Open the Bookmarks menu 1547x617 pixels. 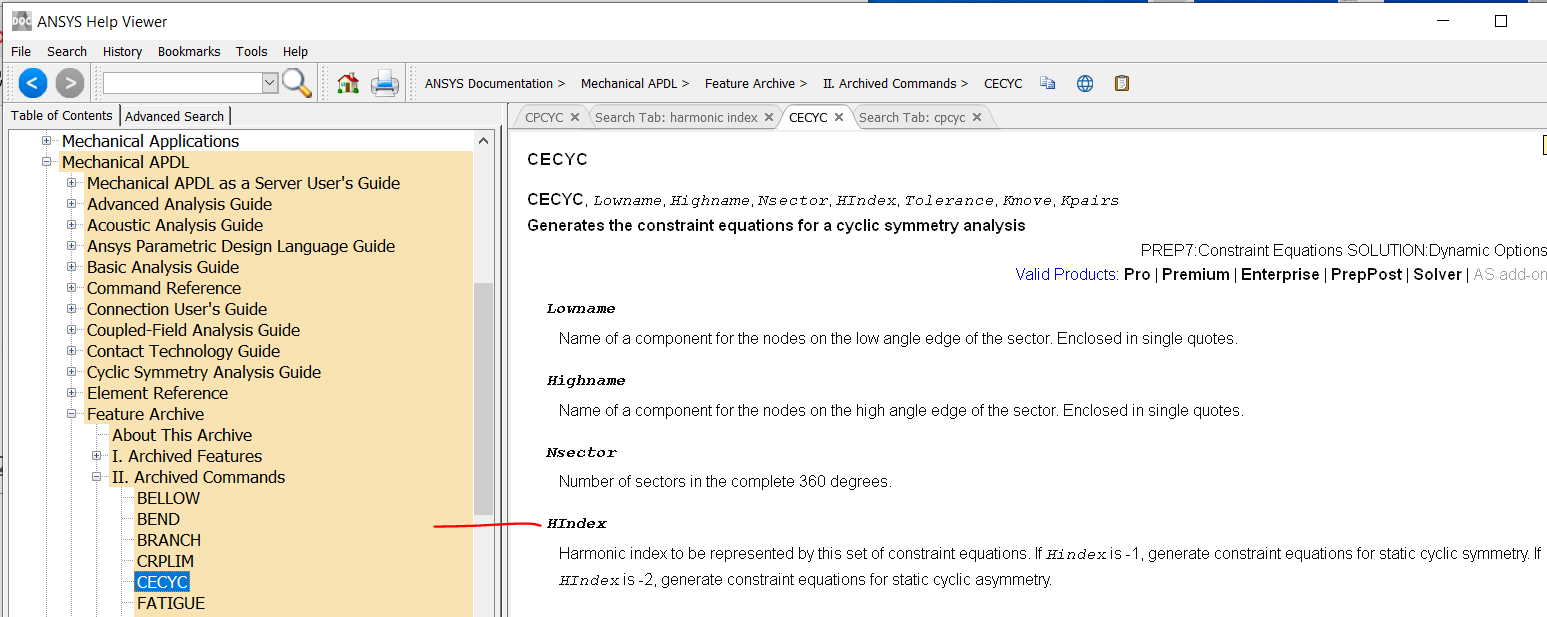[189, 51]
